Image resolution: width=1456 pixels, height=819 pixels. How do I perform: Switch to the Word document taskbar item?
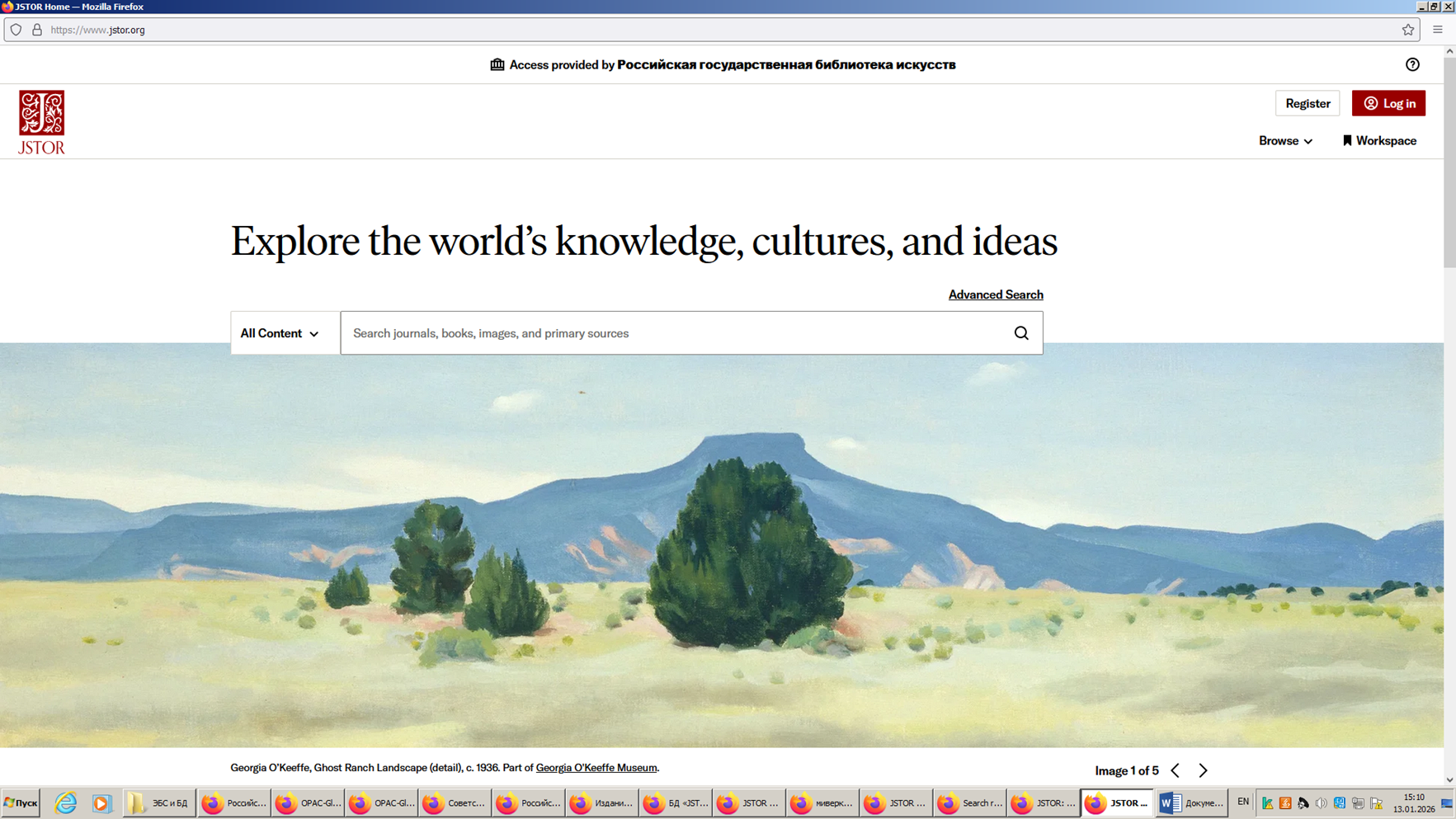1191,803
